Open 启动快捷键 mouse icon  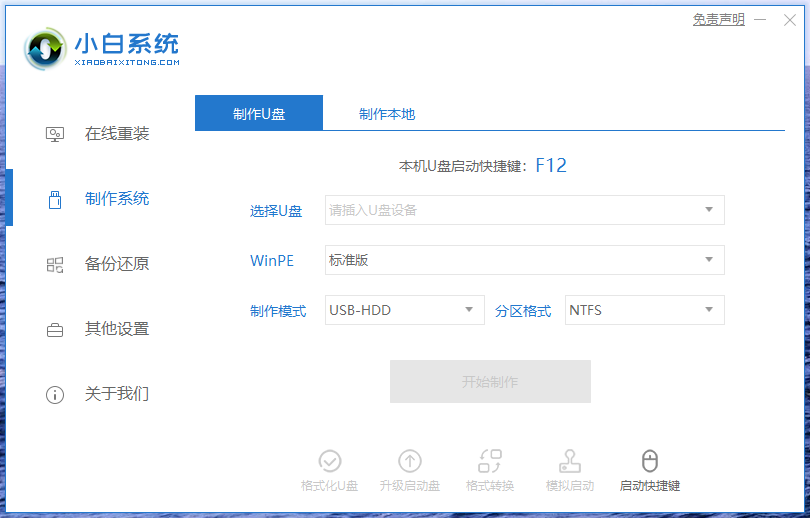[x=650, y=461]
